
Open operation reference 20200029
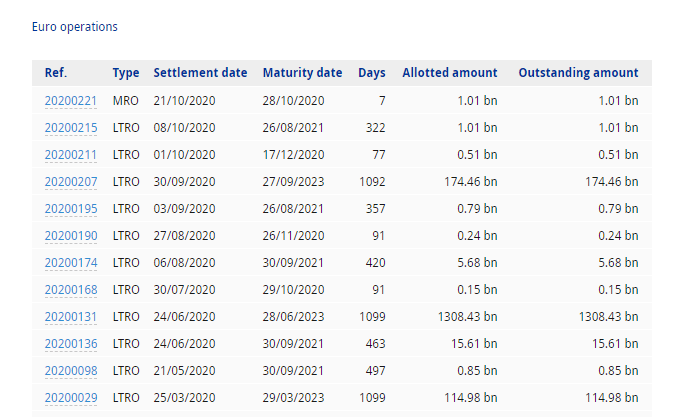(x=71, y=397)
